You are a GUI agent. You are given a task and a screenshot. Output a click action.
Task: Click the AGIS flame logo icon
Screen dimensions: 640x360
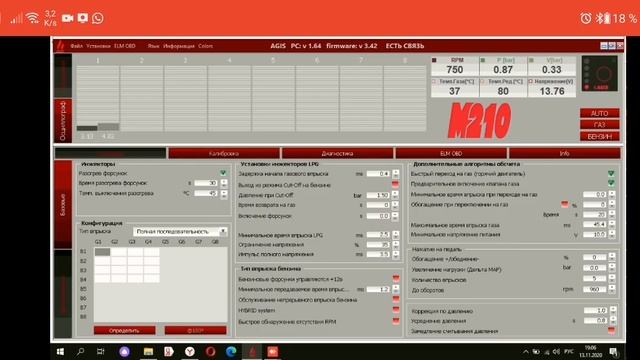(61, 46)
